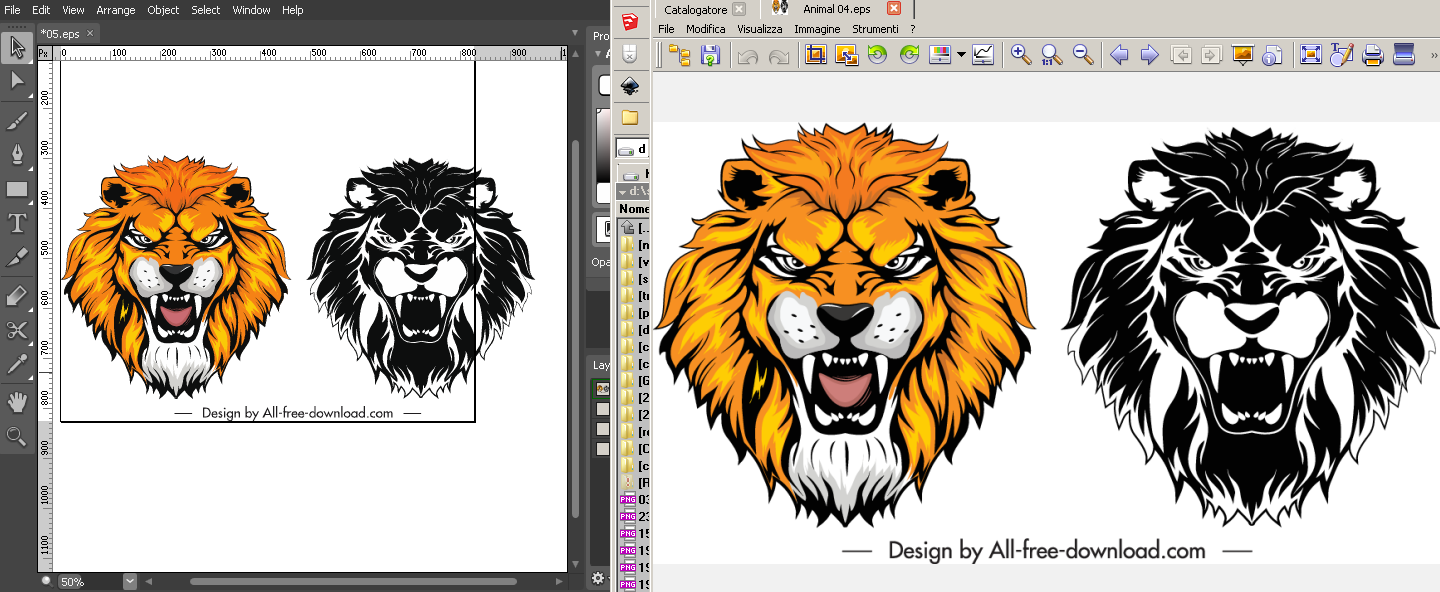Viewport: 1440px width, 592px height.
Task: Open the File menu in editor window
Action: tap(13, 10)
